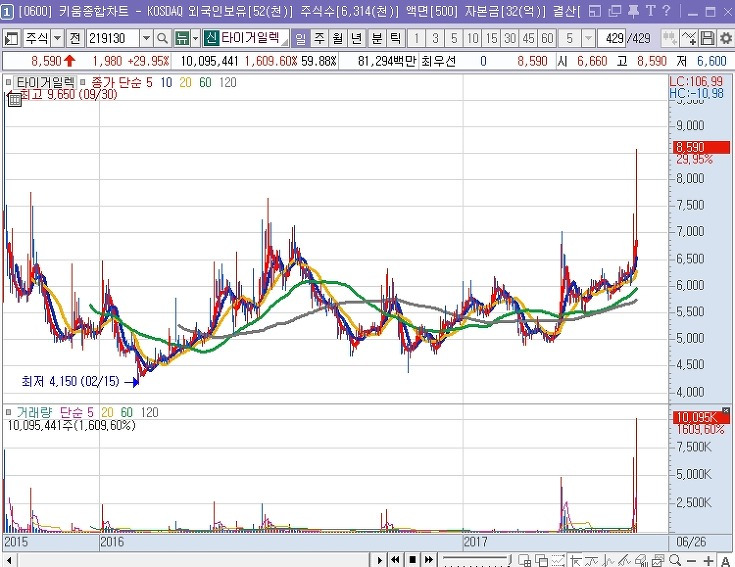Pin the window with the pushpin icon
This screenshot has width=735, height=567.
633,11
